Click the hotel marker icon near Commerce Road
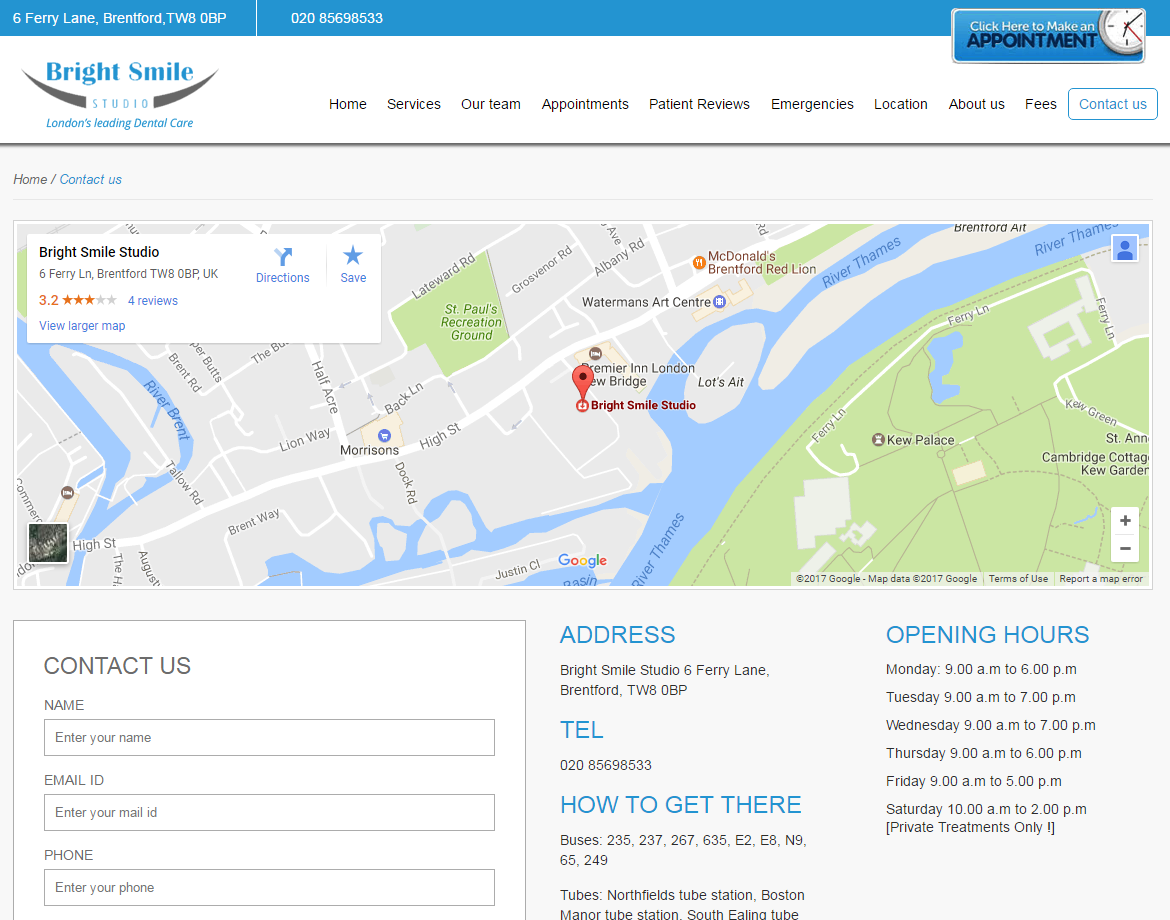 click(67, 492)
